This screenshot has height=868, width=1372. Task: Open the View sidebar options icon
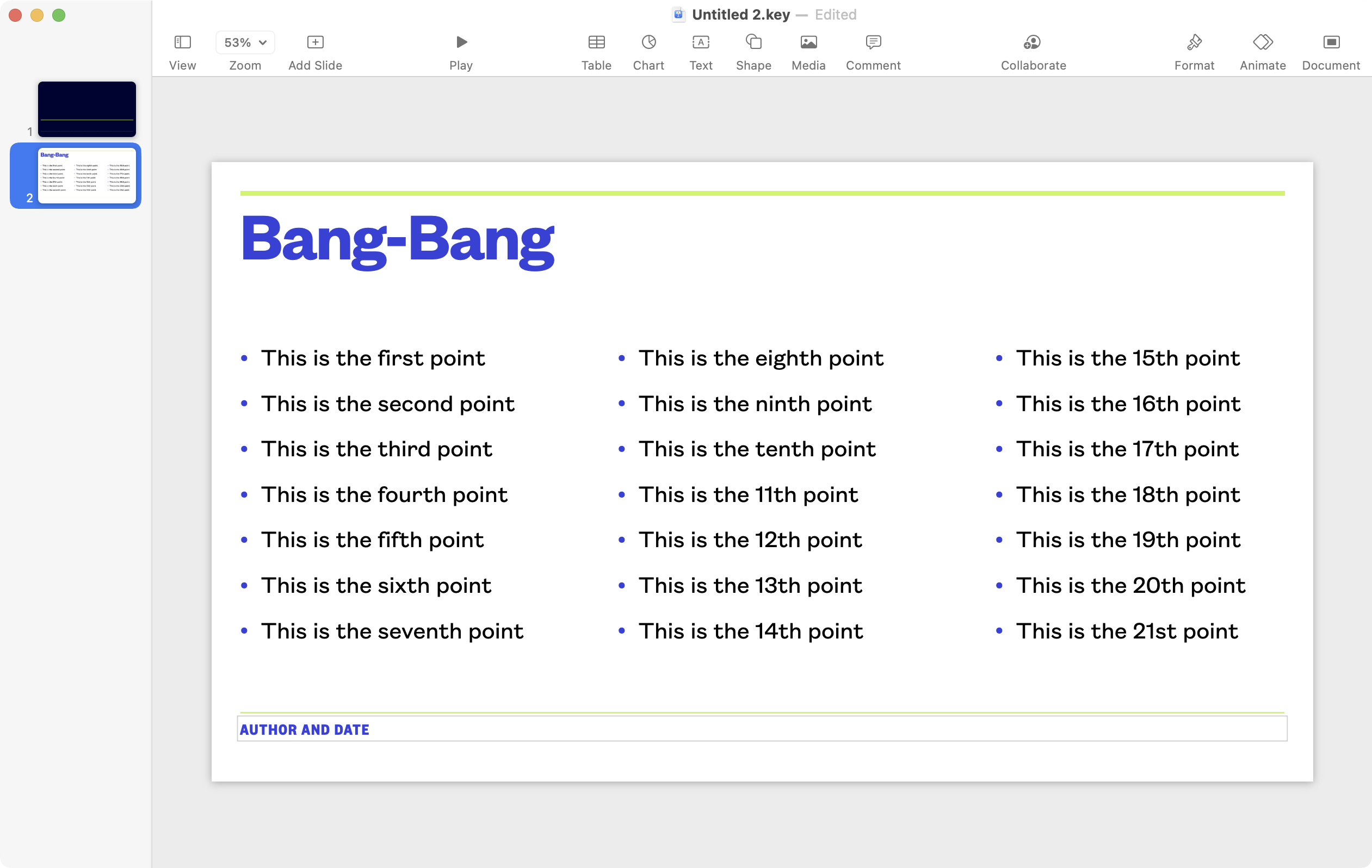click(182, 42)
